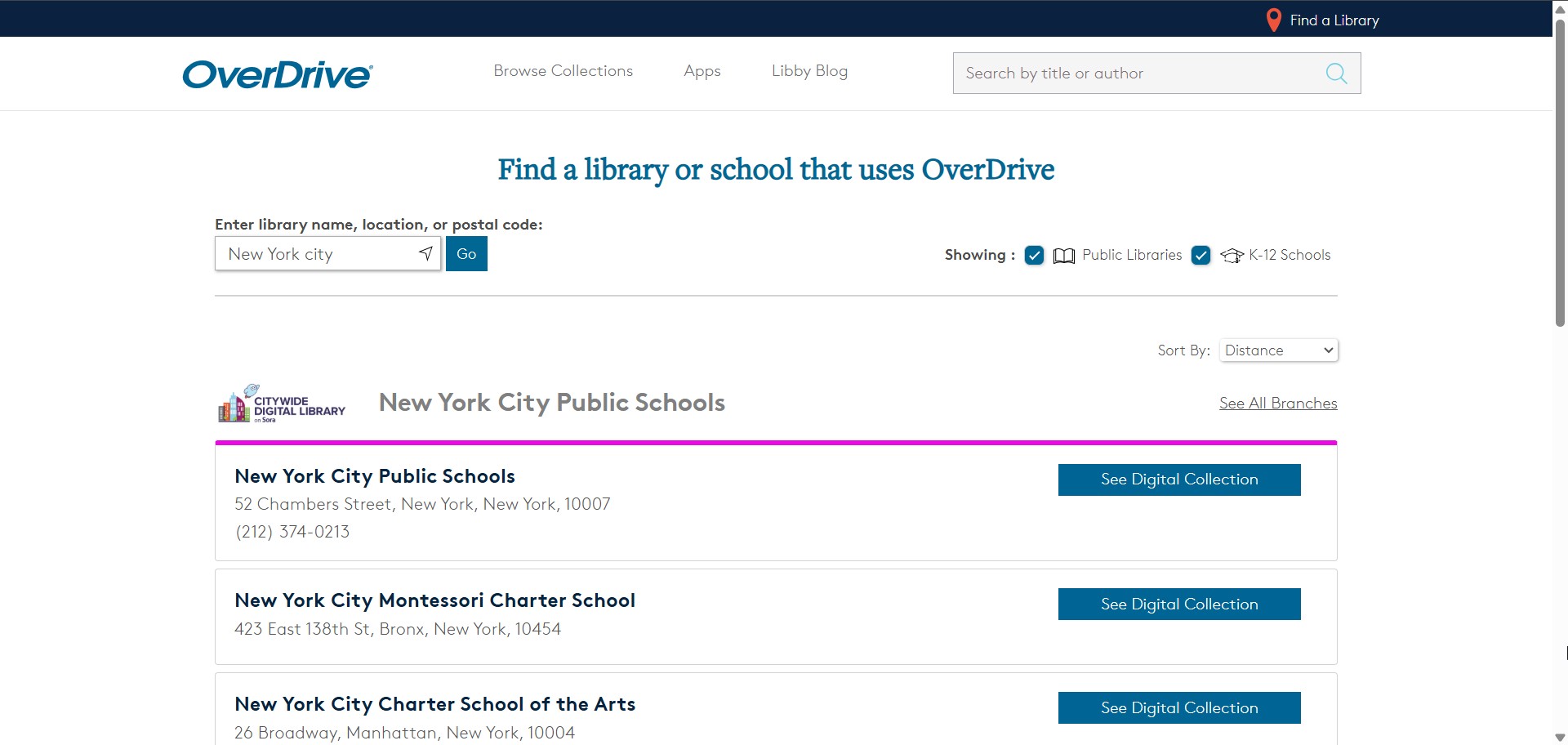
Task: Go to OverDrive home logo
Action: (278, 74)
